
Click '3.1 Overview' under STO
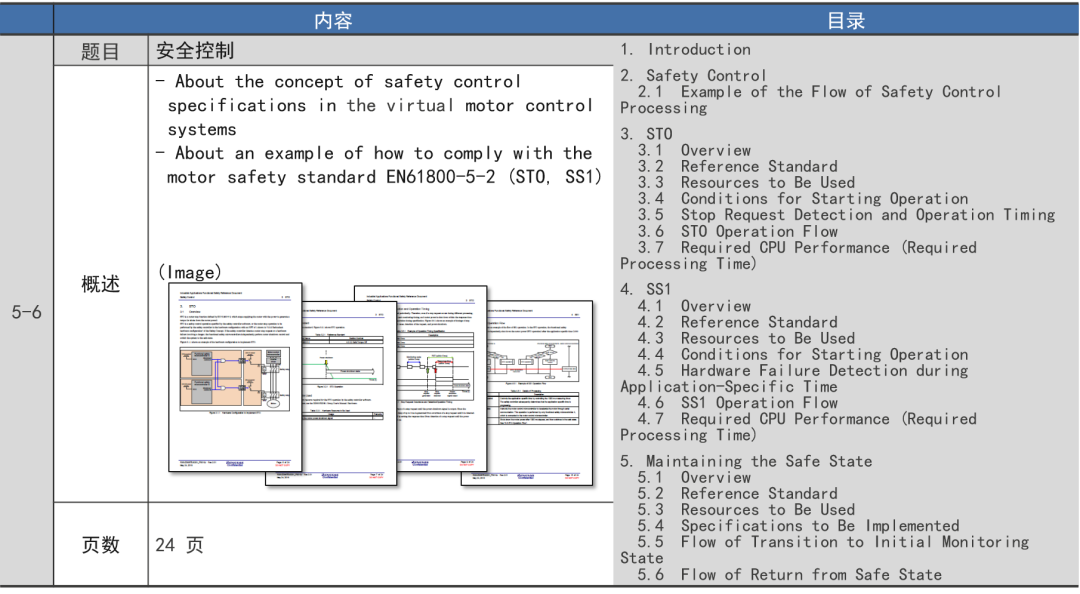pos(694,150)
